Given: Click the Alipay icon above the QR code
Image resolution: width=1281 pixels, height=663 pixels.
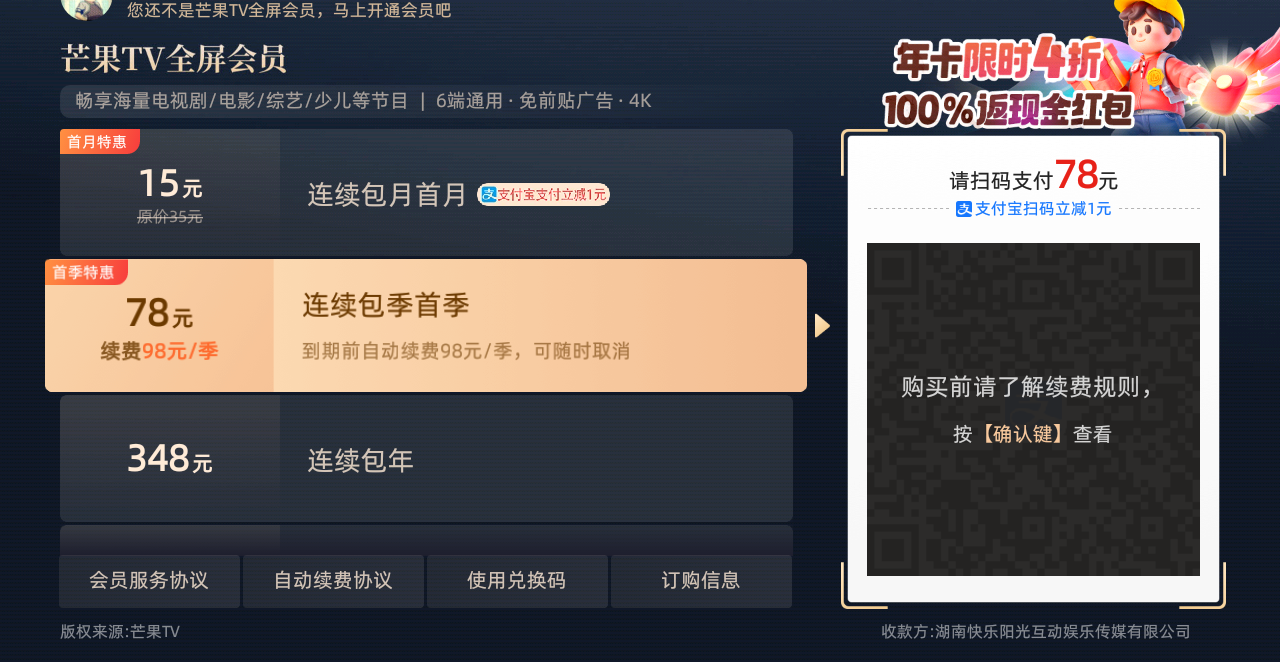Looking at the screenshot, I should (x=964, y=209).
